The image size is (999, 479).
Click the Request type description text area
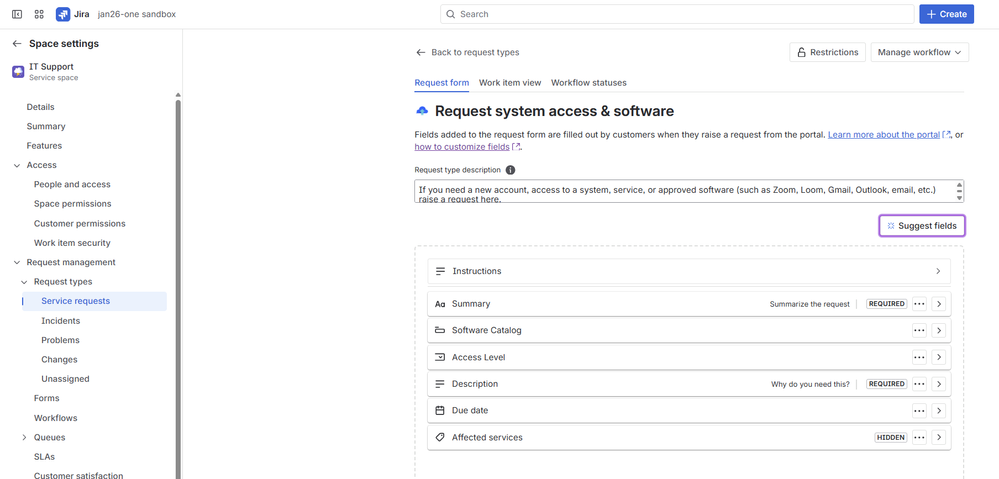click(689, 191)
